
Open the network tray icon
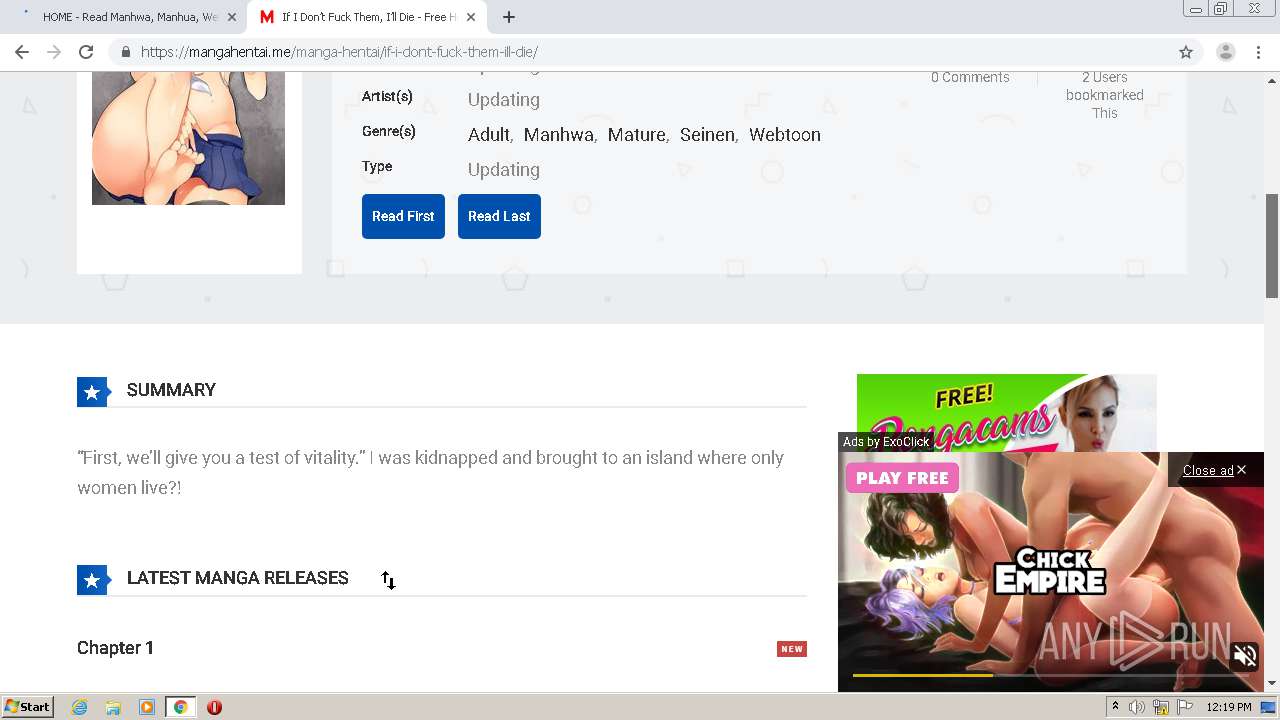(x=1161, y=707)
